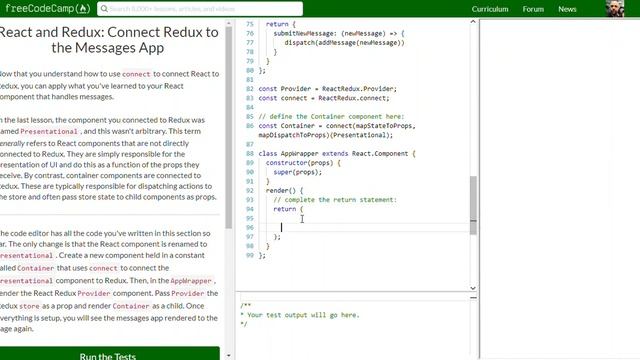Screen dimensions: 640x360
Task: Click the 'render() {' line
Action: pyautogui.click(x=284, y=190)
